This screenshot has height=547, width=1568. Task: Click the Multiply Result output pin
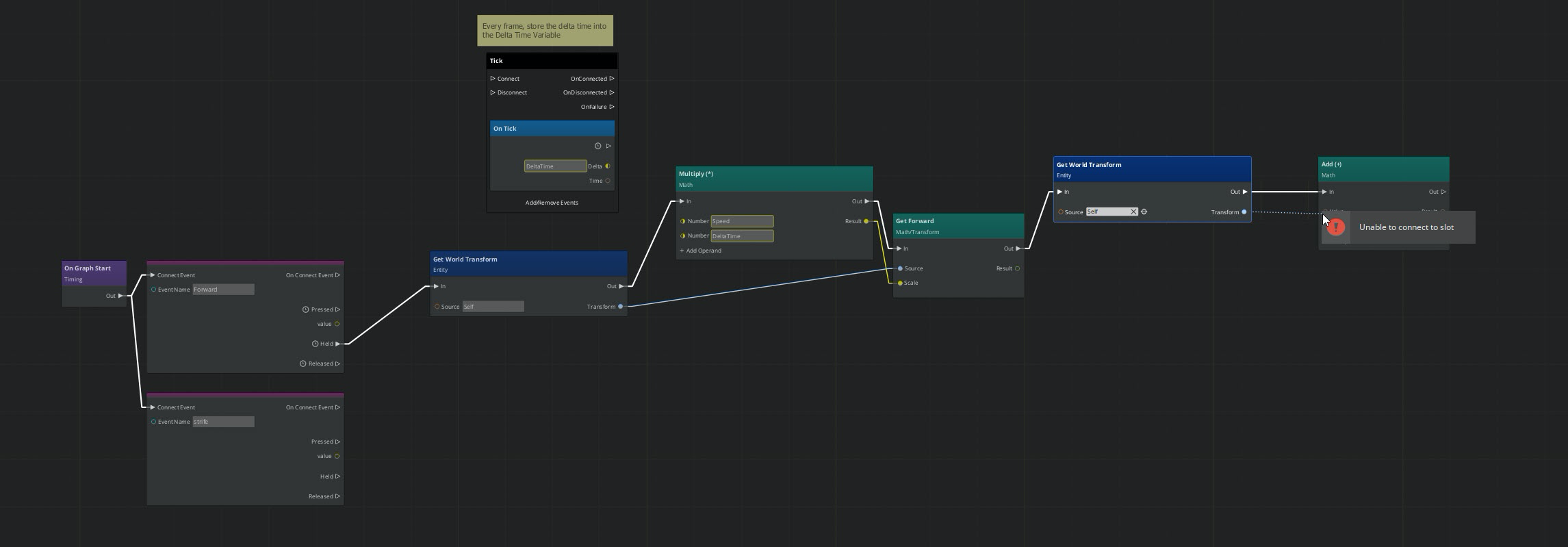point(866,221)
